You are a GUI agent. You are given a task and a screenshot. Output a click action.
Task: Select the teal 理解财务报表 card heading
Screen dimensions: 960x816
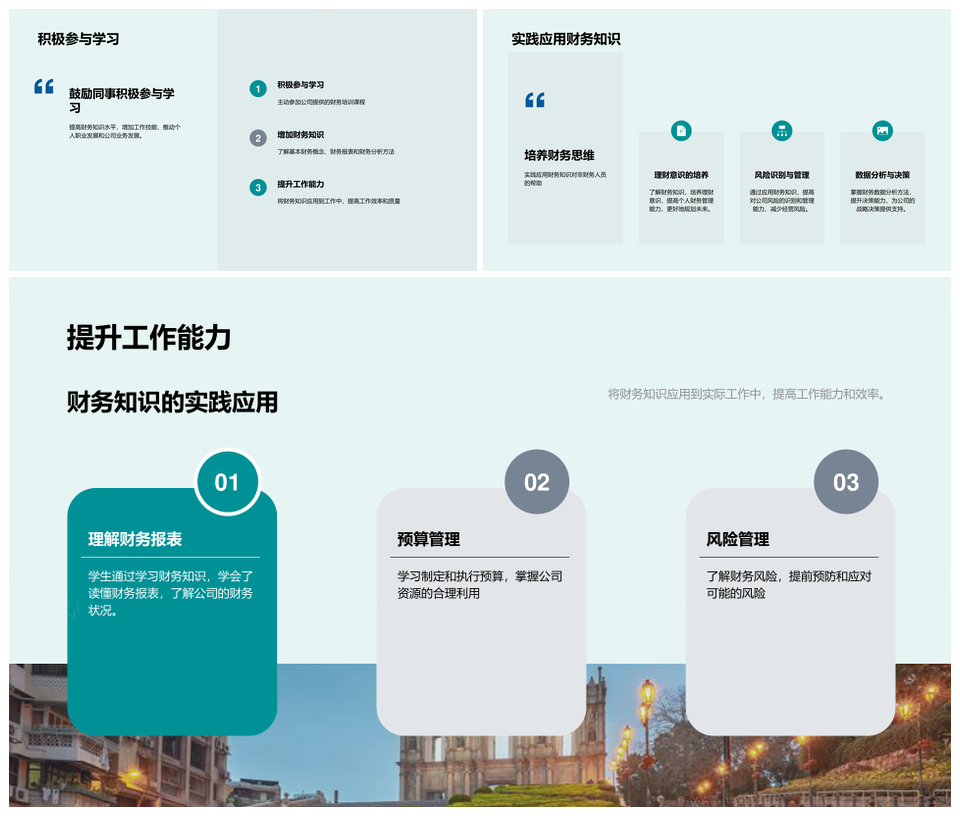135,539
